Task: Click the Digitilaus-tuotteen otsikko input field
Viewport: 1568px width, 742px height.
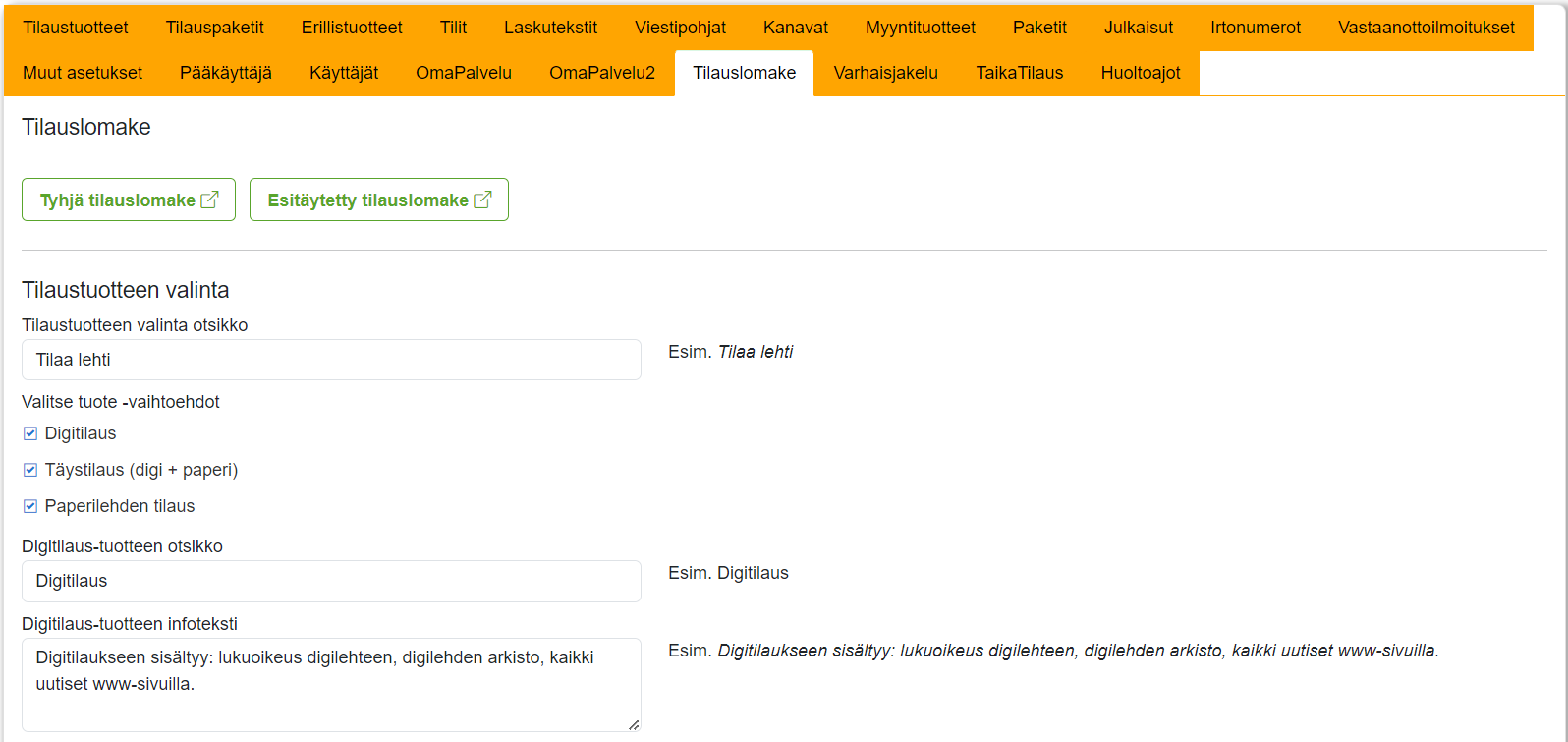Action: point(331,581)
